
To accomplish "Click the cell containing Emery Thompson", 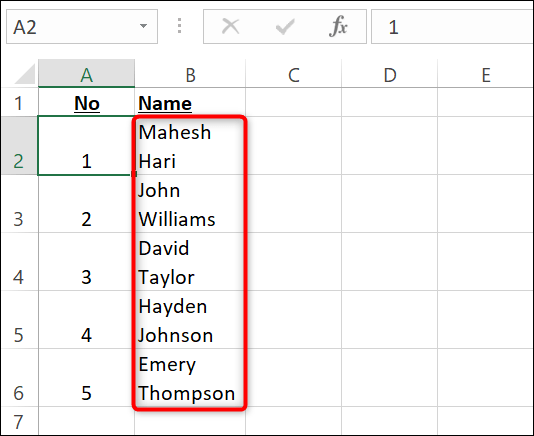I will click(190, 377).
